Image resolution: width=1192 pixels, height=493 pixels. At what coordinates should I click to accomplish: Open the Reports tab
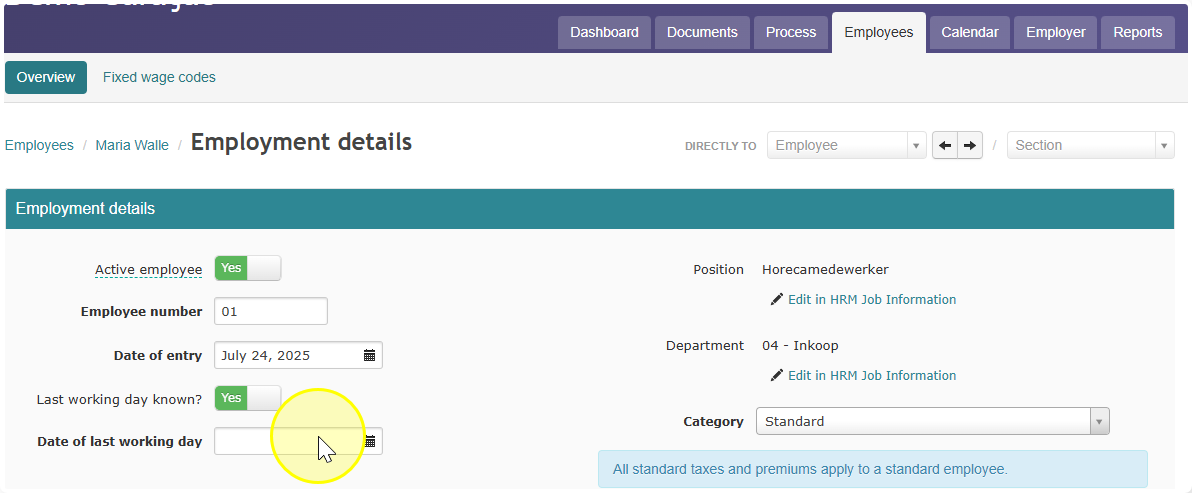1137,33
